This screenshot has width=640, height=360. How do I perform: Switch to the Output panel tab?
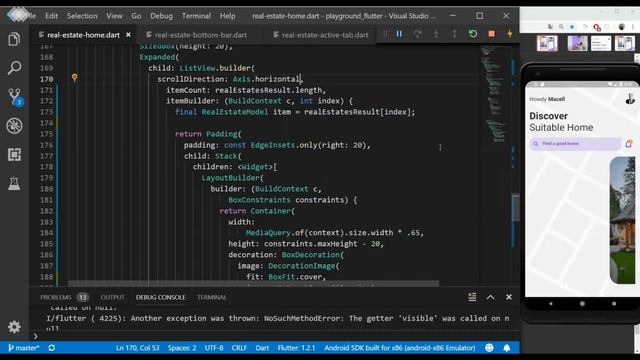[x=112, y=297]
